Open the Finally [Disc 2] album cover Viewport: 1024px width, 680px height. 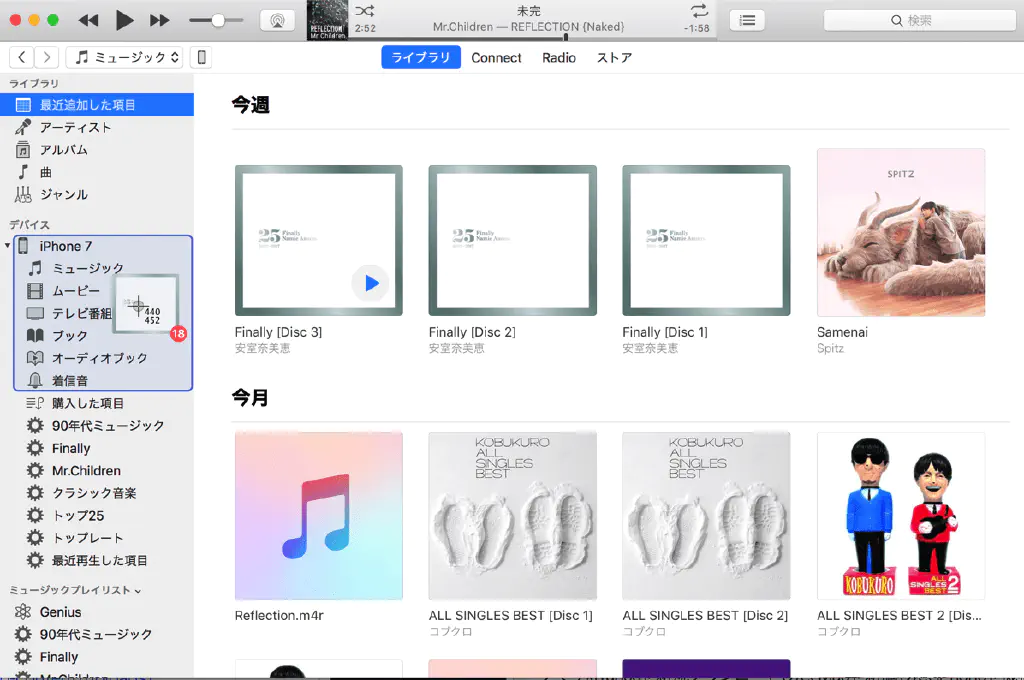[513, 240]
